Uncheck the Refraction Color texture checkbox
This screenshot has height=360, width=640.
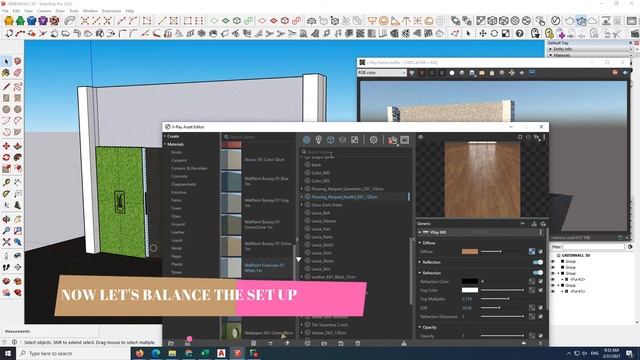[540, 281]
